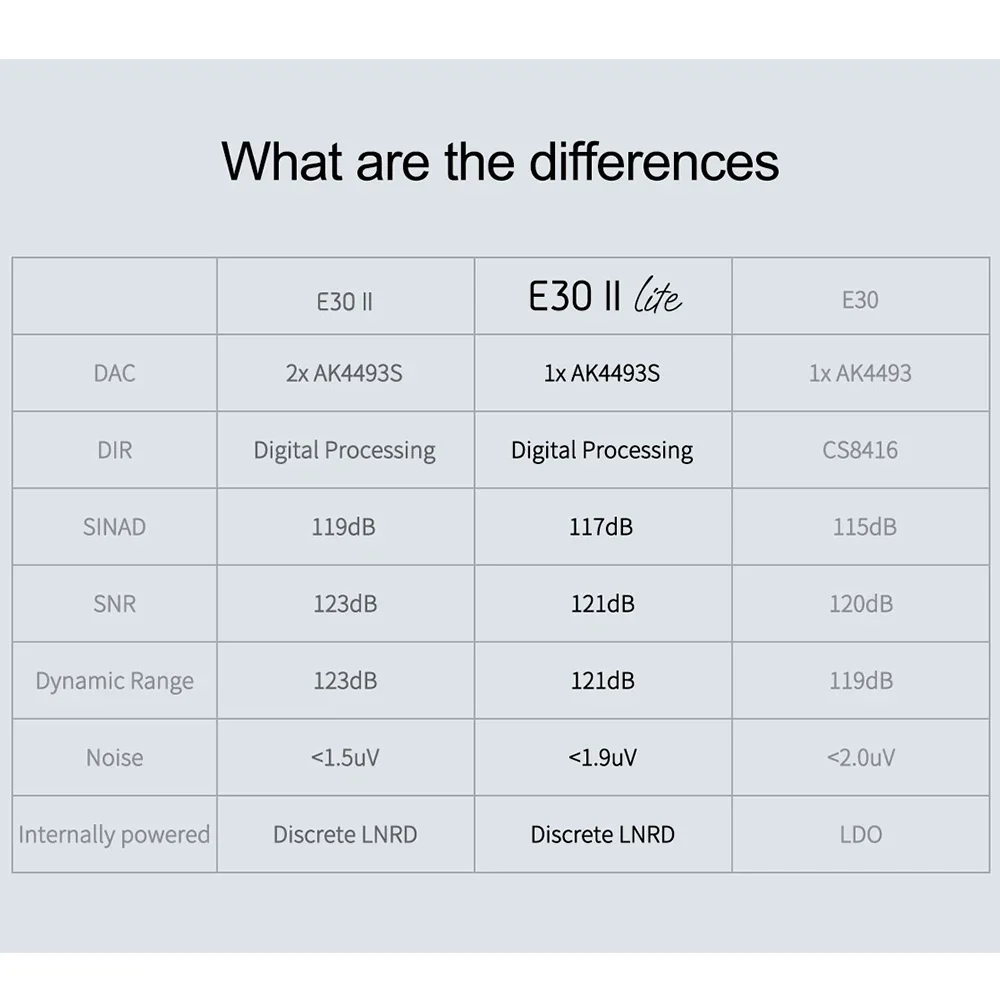Select the 119dB SINAD value
The width and height of the screenshot is (1000, 1000).
[x=344, y=527]
